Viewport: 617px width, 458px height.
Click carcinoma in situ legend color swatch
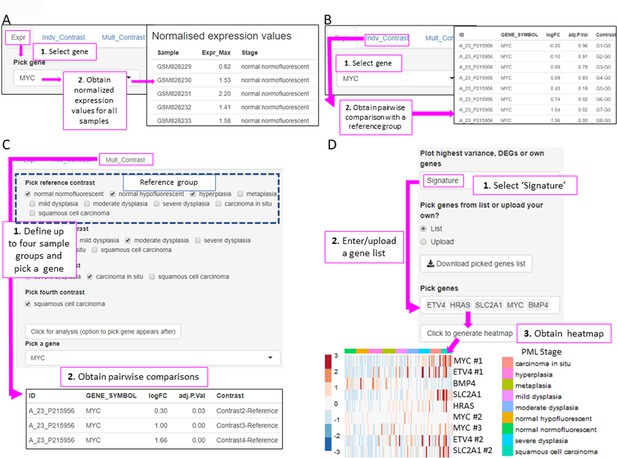(508, 363)
